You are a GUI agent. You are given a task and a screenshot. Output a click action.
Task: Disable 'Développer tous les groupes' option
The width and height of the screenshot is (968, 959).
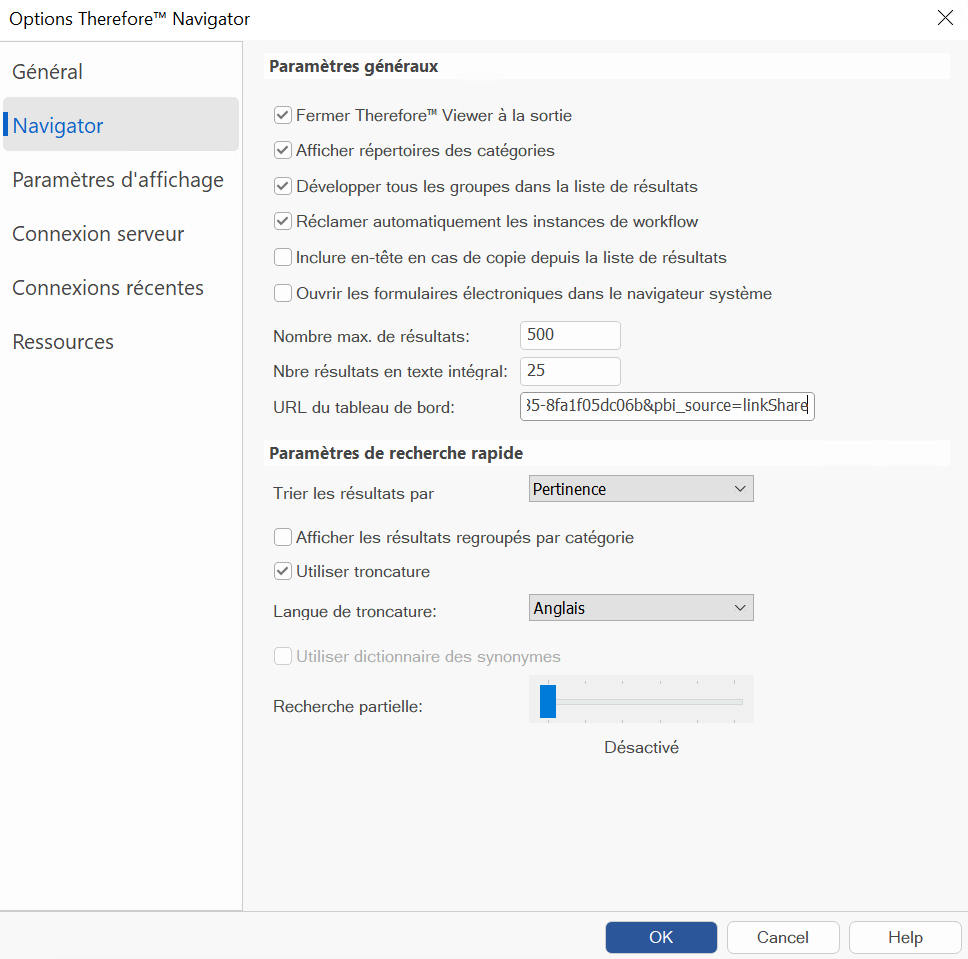tap(283, 186)
